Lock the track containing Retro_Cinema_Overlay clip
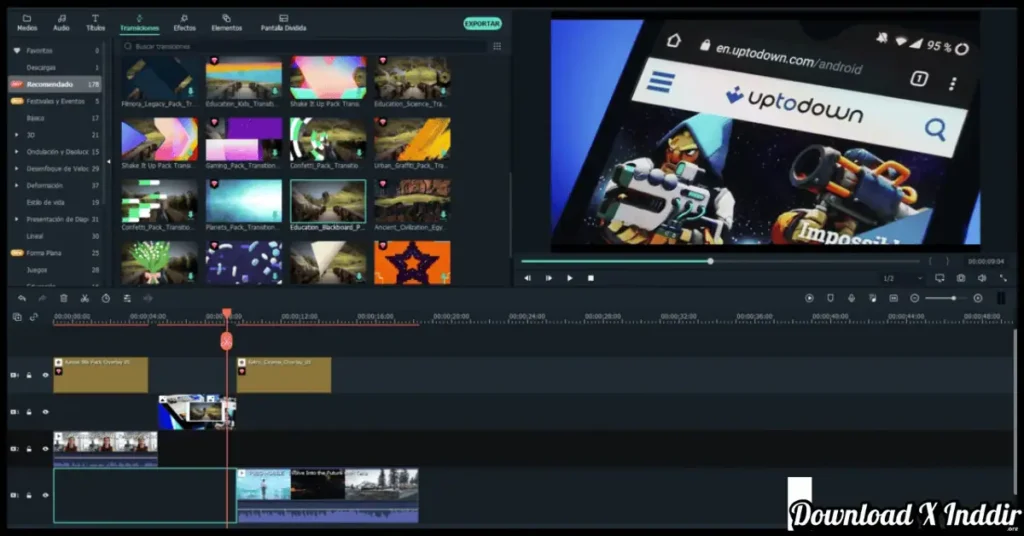 click(29, 375)
